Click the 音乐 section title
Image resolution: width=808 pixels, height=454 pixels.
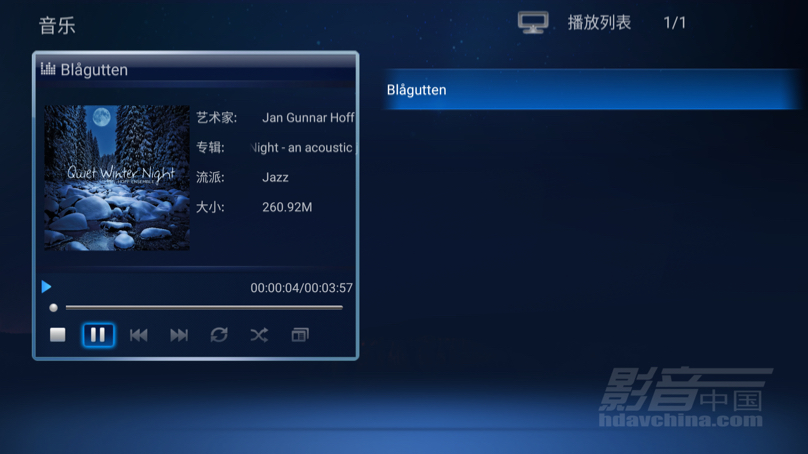pos(57,25)
